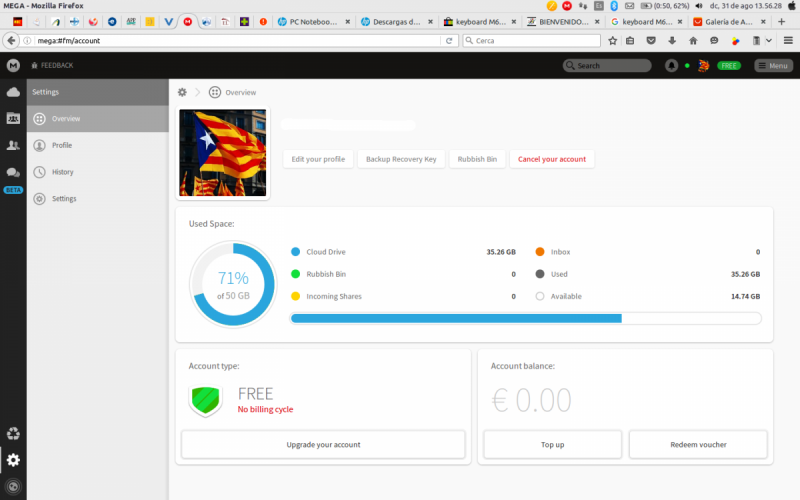
Task: Click Upgrade your account
Action: (323, 444)
